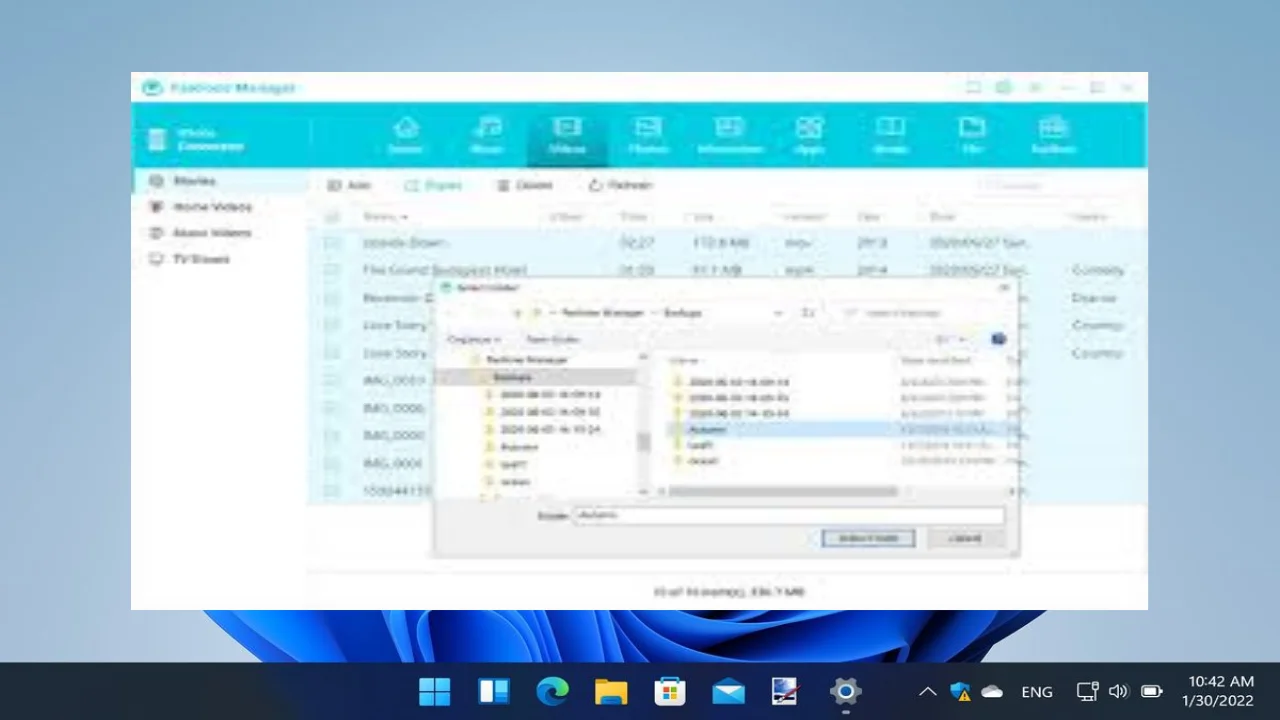Select Autumn folder in dialog tree
1280x720 pixels.
(x=519, y=447)
